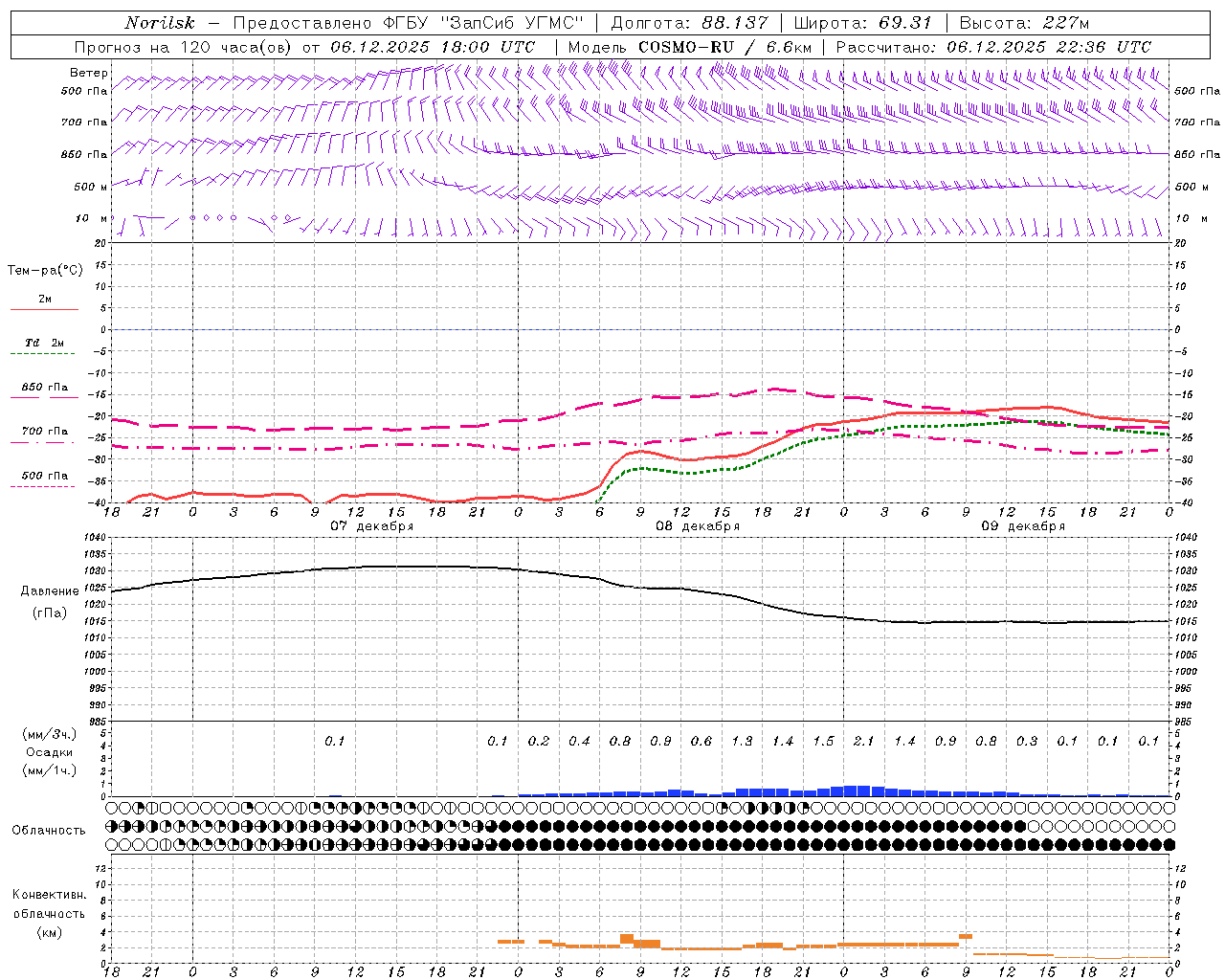The image size is (1225, 980).
Task: Select the forecast start 06.12.2025 18:00 UTC
Action: pos(433,47)
